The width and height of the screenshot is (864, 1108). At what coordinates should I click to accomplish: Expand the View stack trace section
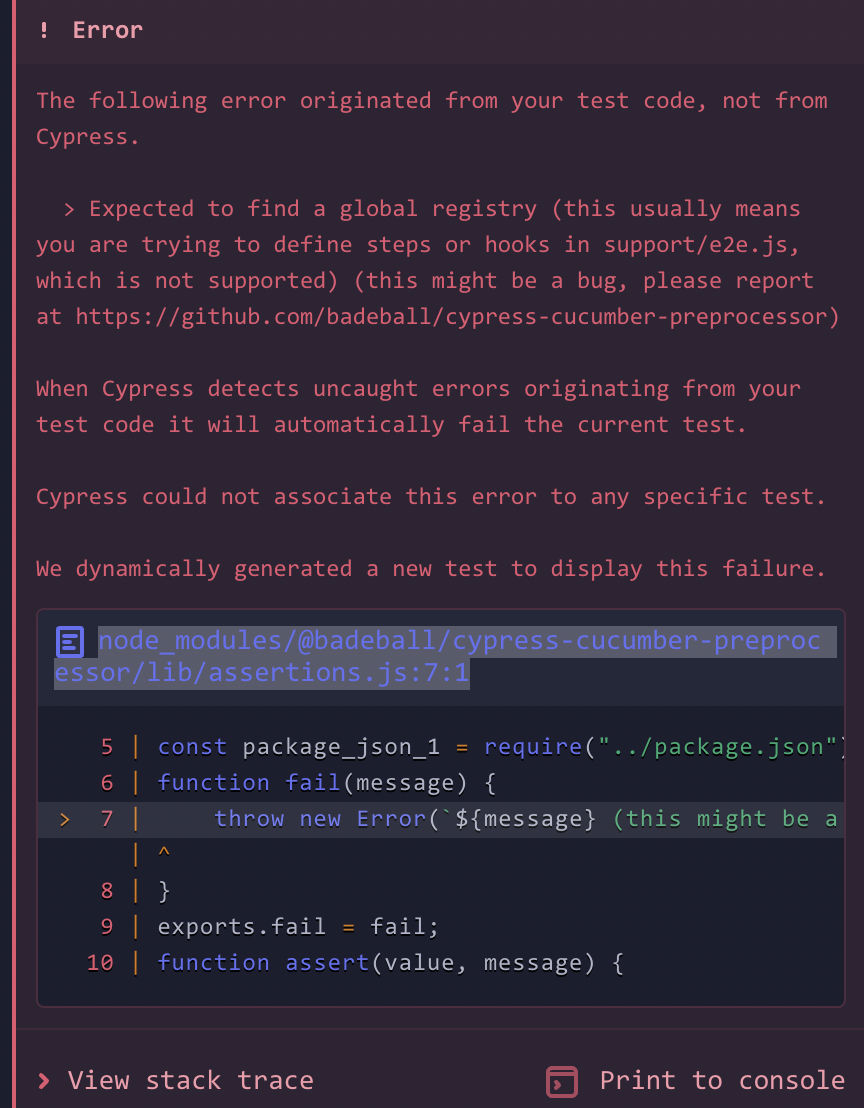coord(190,1080)
